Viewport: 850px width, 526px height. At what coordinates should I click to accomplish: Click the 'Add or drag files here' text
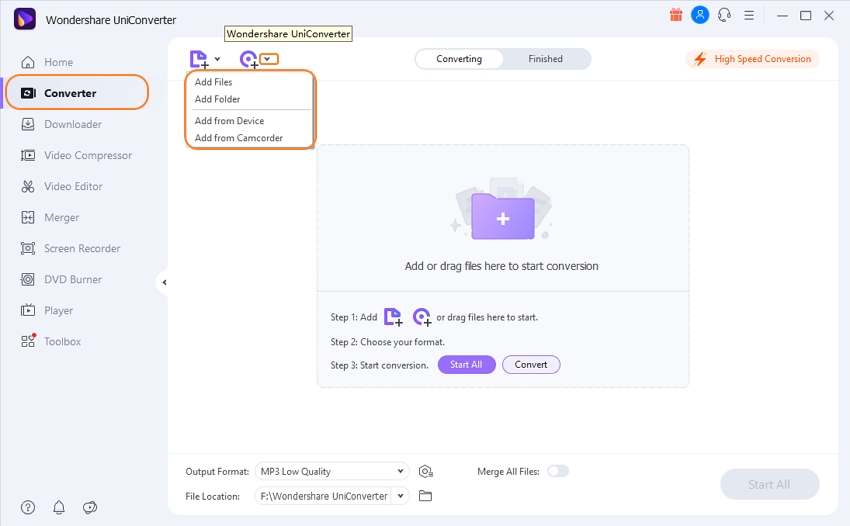point(501,266)
